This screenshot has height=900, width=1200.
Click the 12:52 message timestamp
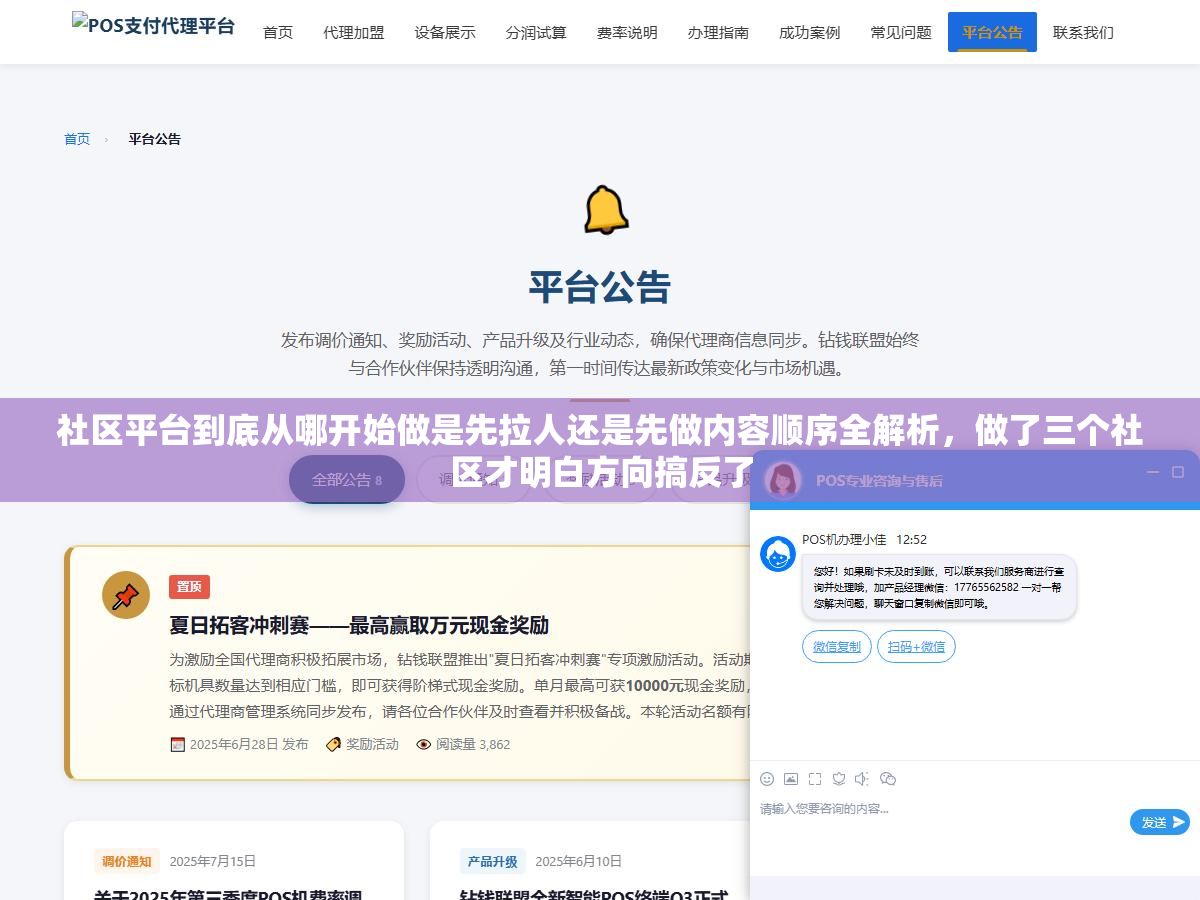pos(911,539)
